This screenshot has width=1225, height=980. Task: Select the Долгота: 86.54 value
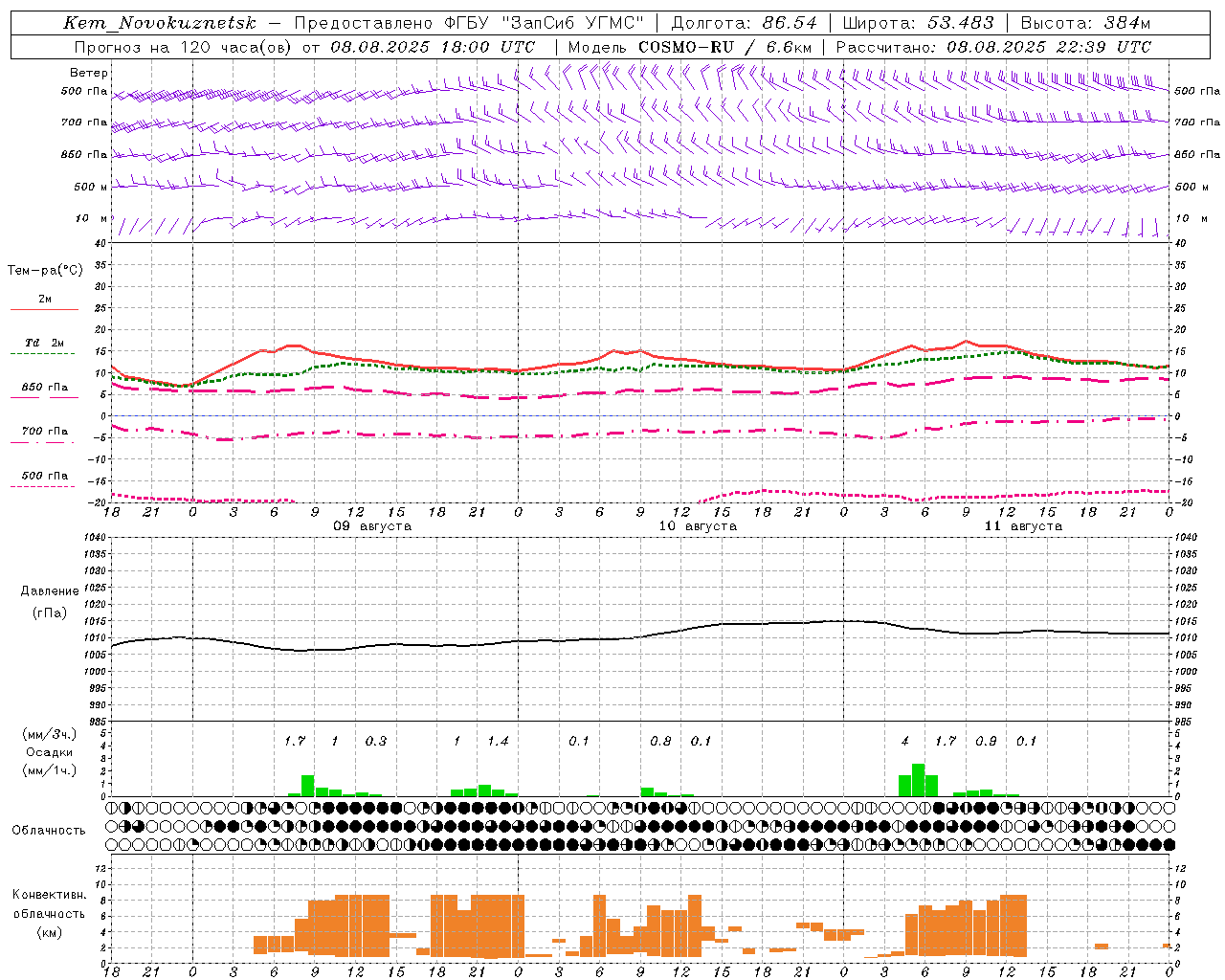point(744,23)
